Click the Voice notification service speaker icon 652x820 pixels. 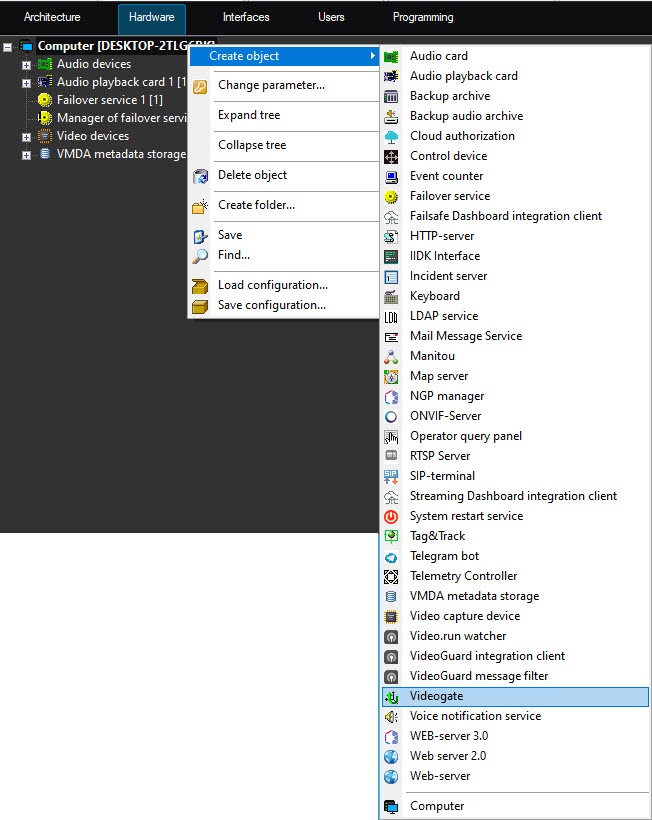click(x=391, y=716)
